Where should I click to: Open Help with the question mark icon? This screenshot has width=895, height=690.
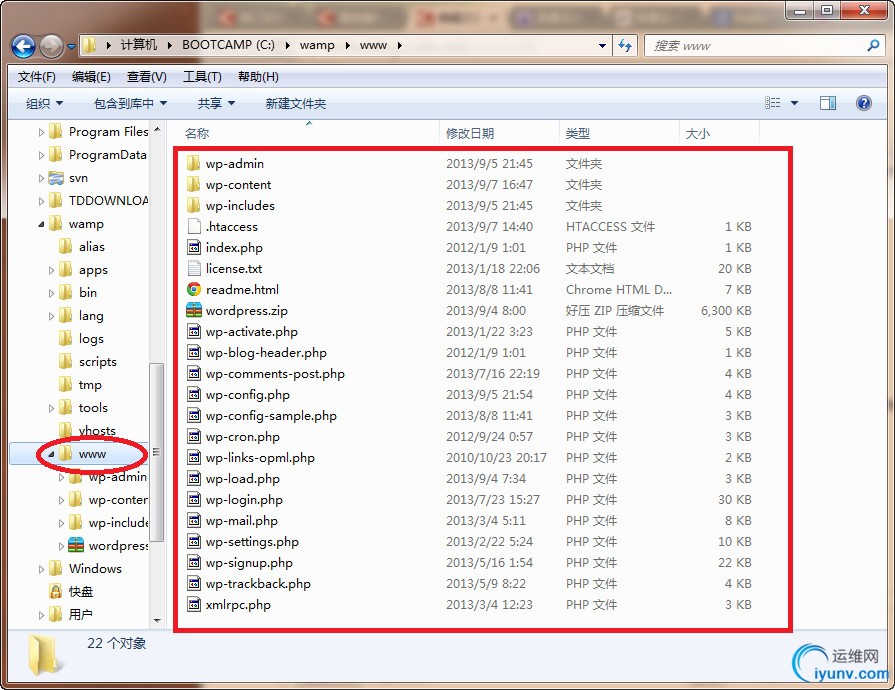864,103
